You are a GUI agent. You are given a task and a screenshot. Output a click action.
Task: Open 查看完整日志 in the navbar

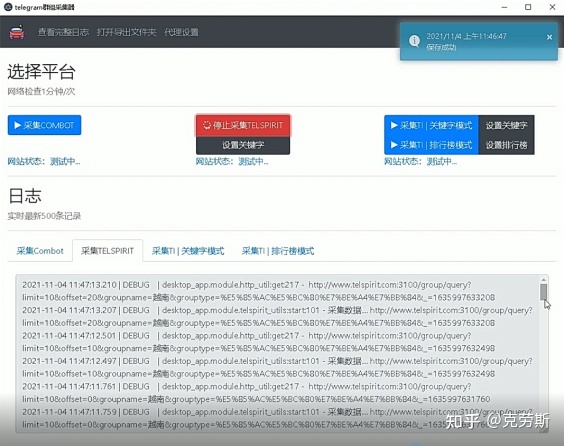(x=63, y=32)
